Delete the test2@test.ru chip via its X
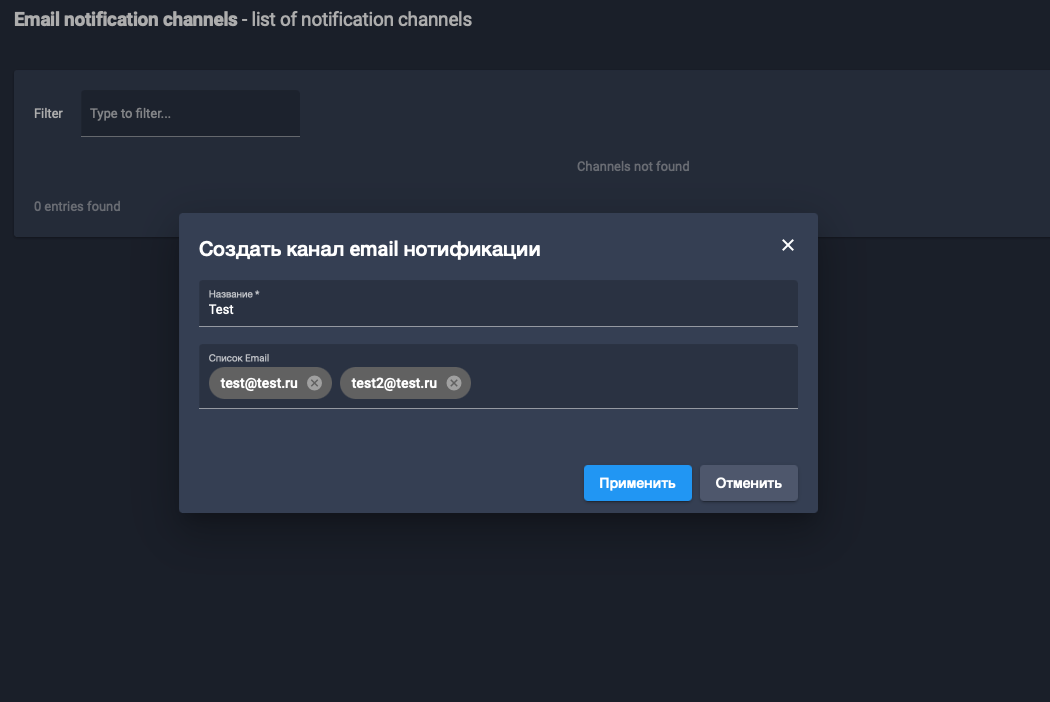 click(x=453, y=383)
